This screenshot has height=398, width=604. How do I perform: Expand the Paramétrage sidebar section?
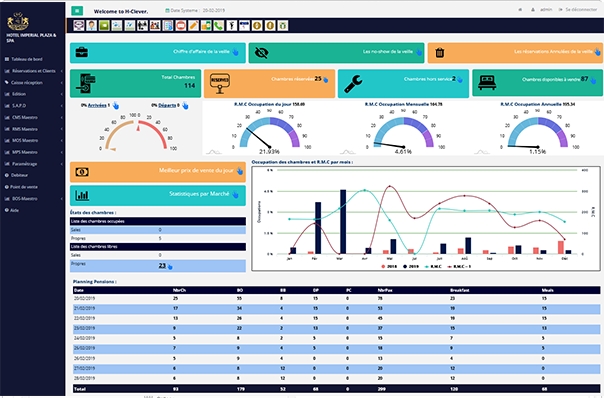(x=33, y=164)
